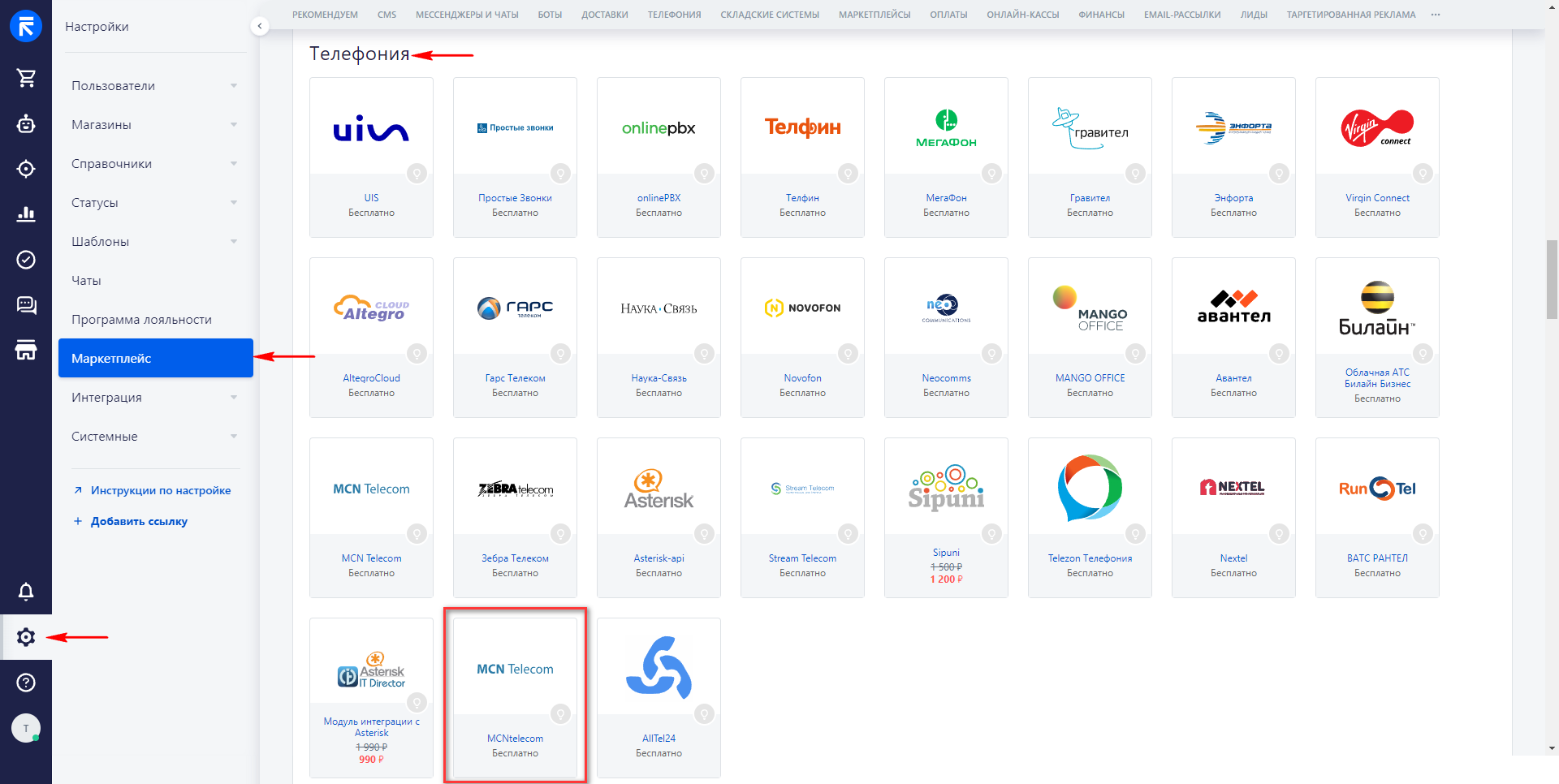The width and height of the screenshot is (1559, 784).
Task: Open the Nextel module link
Action: (1233, 558)
